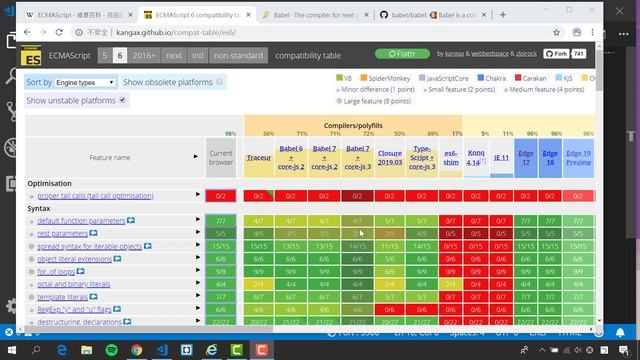Open the red recorder taskbar icon

pyautogui.click(x=262, y=350)
